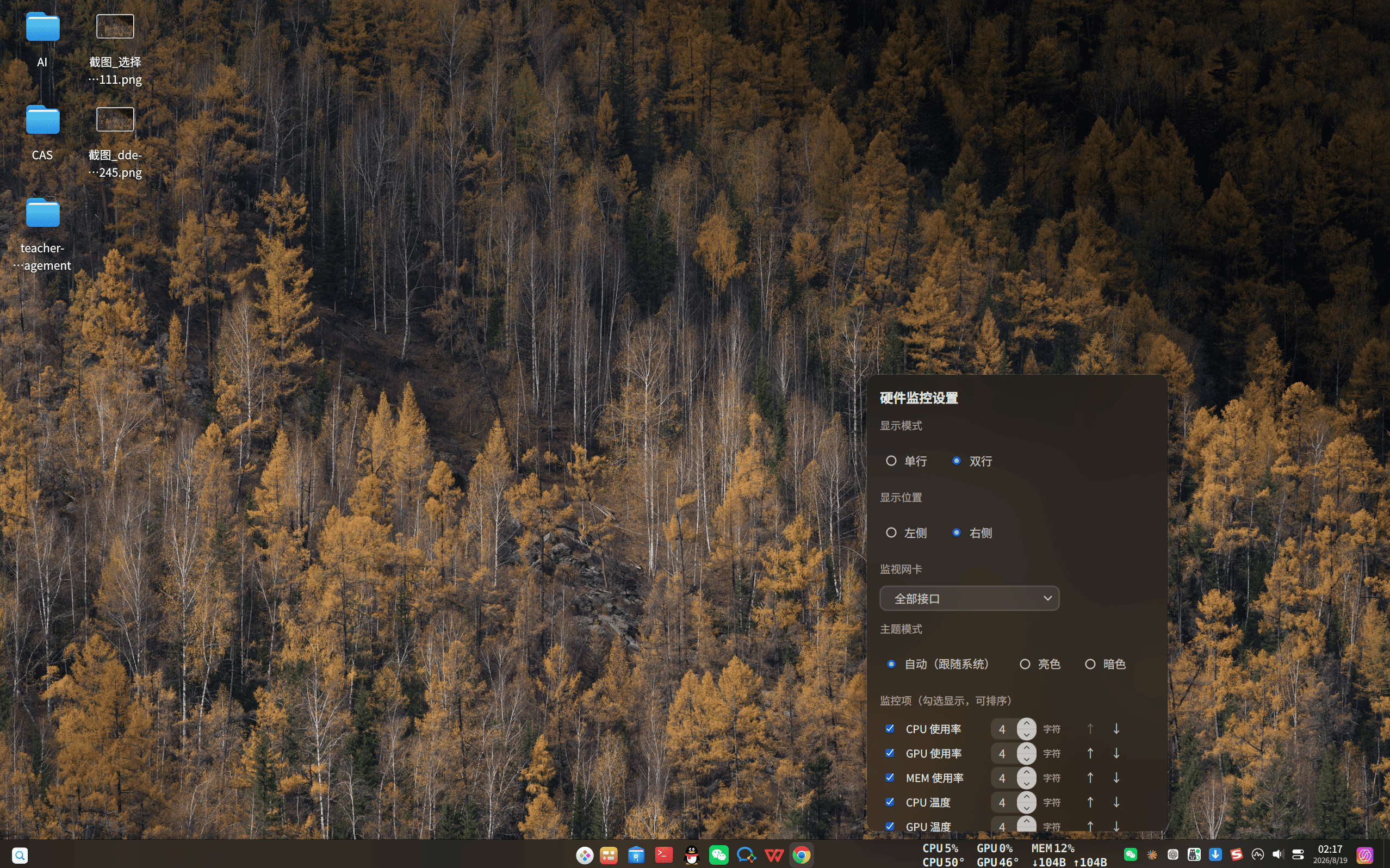Click the volume speaker tray icon
Viewport: 1390px width, 868px height.
coord(1277,855)
